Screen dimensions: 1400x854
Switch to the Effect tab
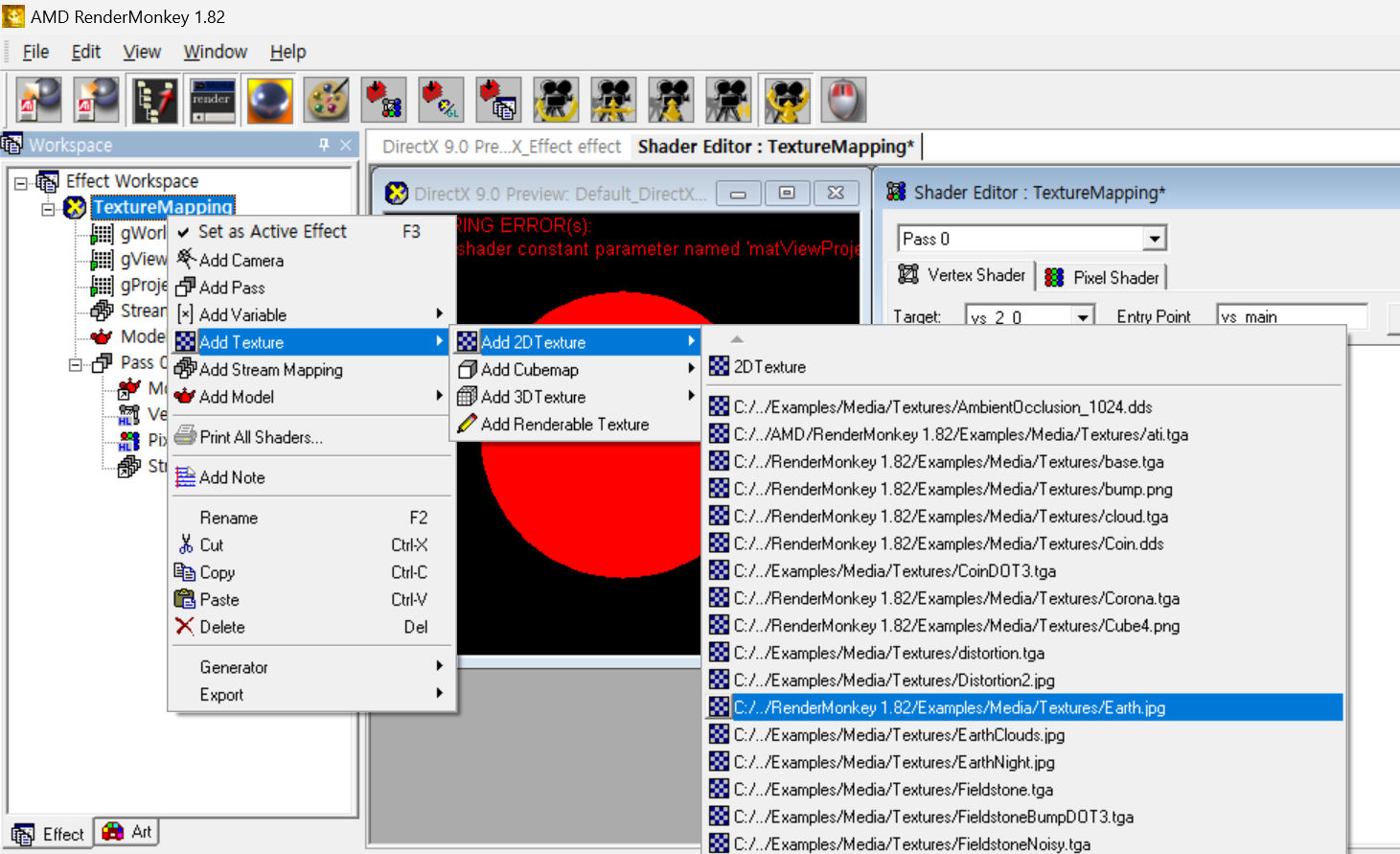(50, 834)
